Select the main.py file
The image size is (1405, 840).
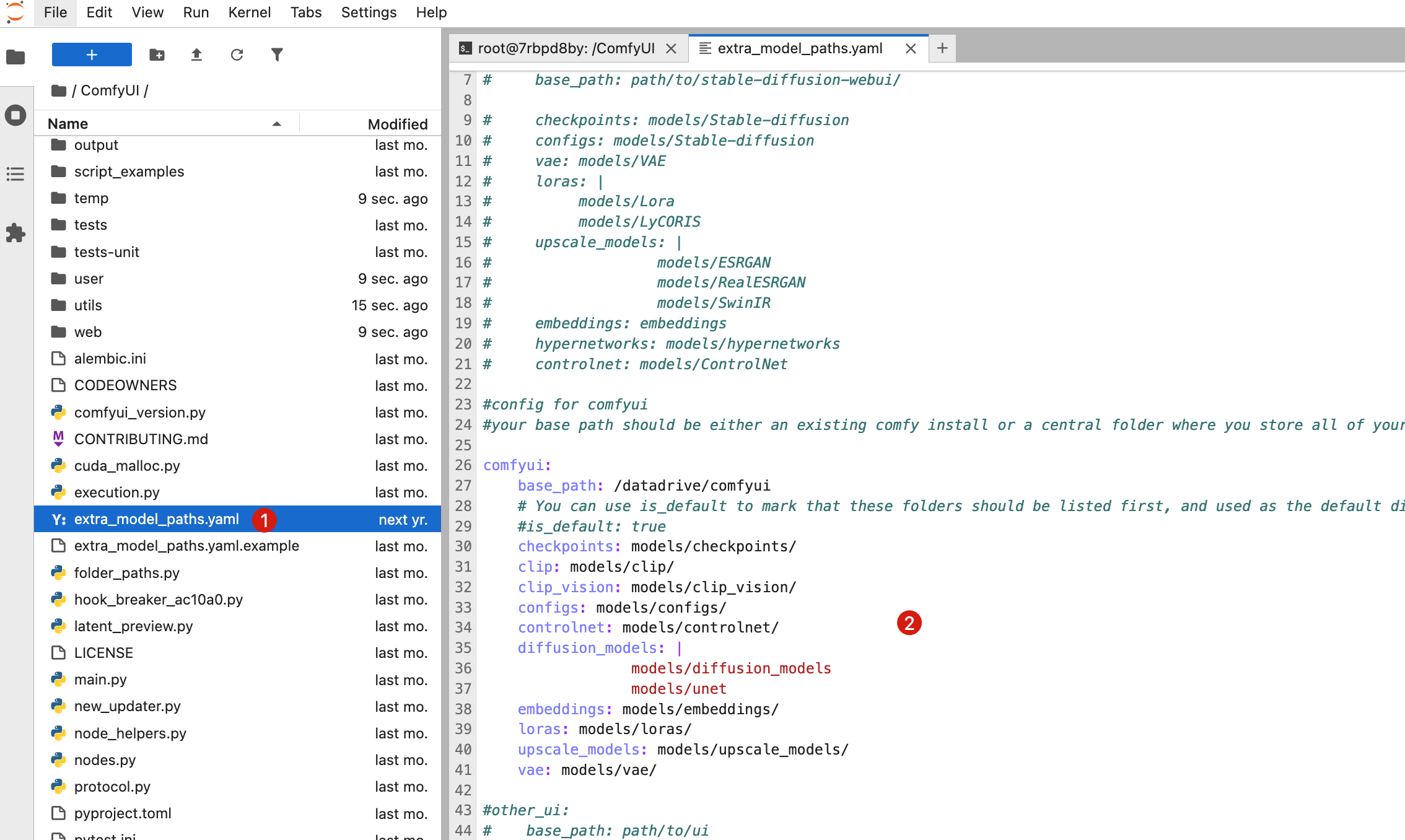pos(100,680)
